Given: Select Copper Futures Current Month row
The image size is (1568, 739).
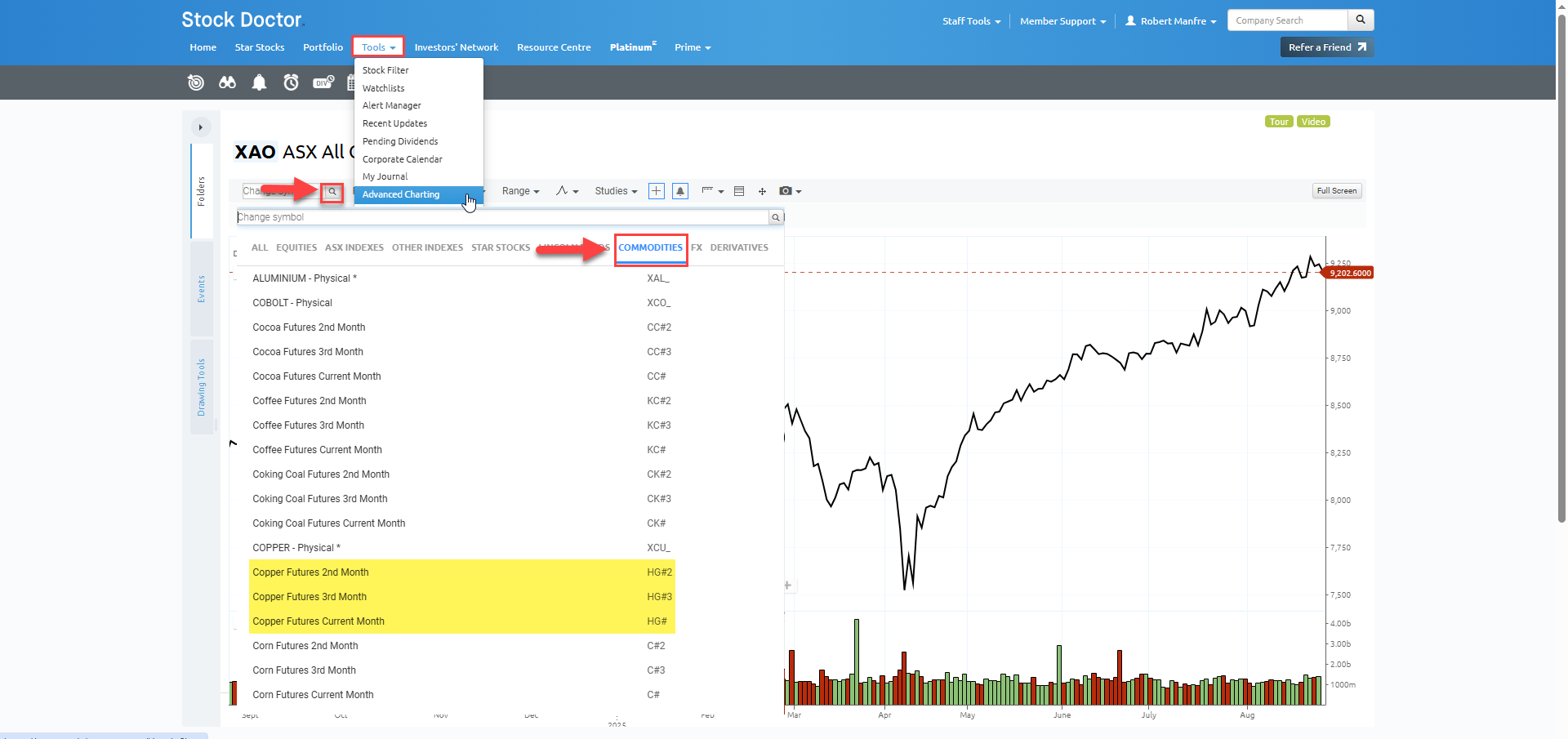Looking at the screenshot, I should point(318,621).
